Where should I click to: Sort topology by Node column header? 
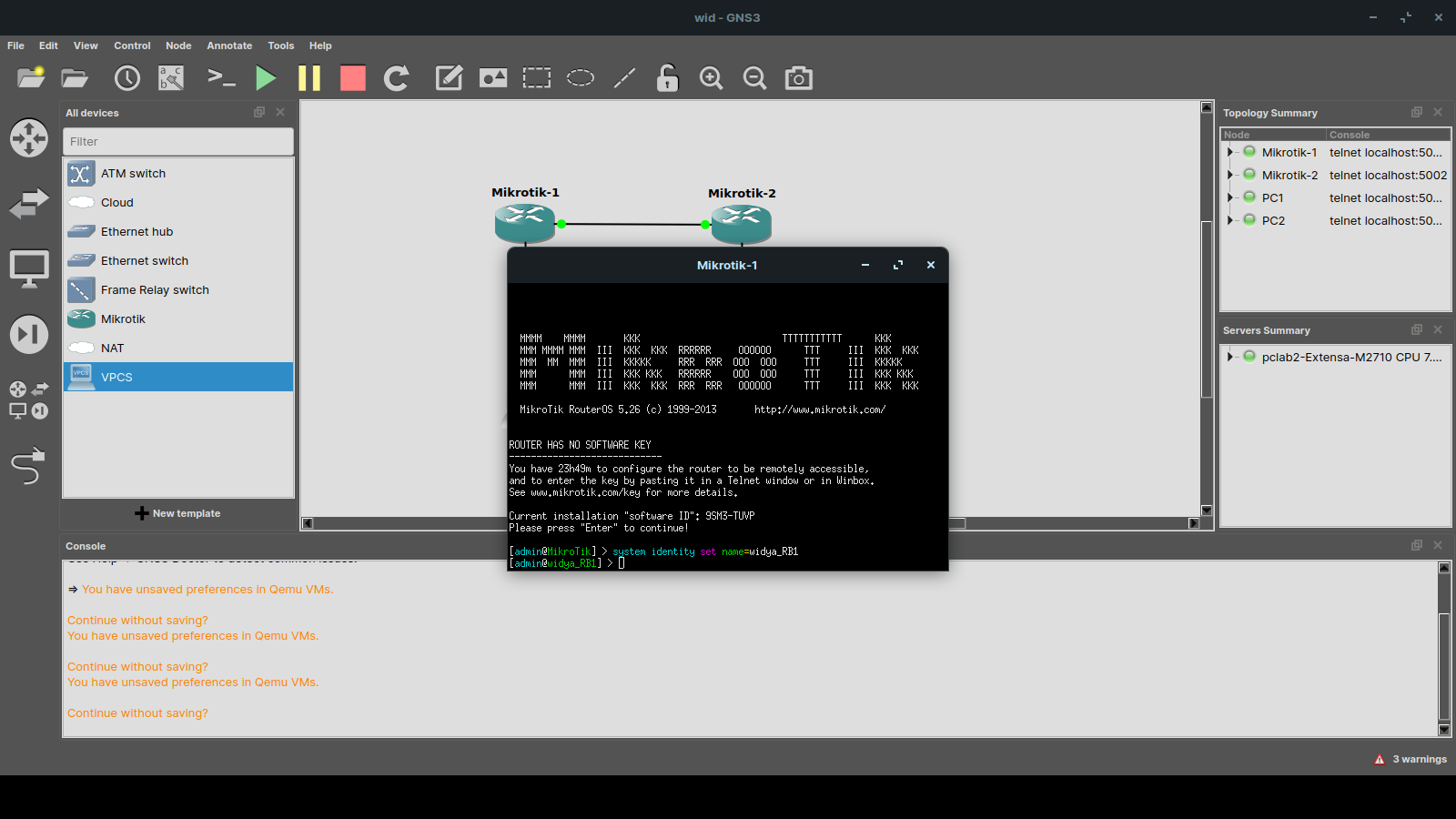point(1273,135)
